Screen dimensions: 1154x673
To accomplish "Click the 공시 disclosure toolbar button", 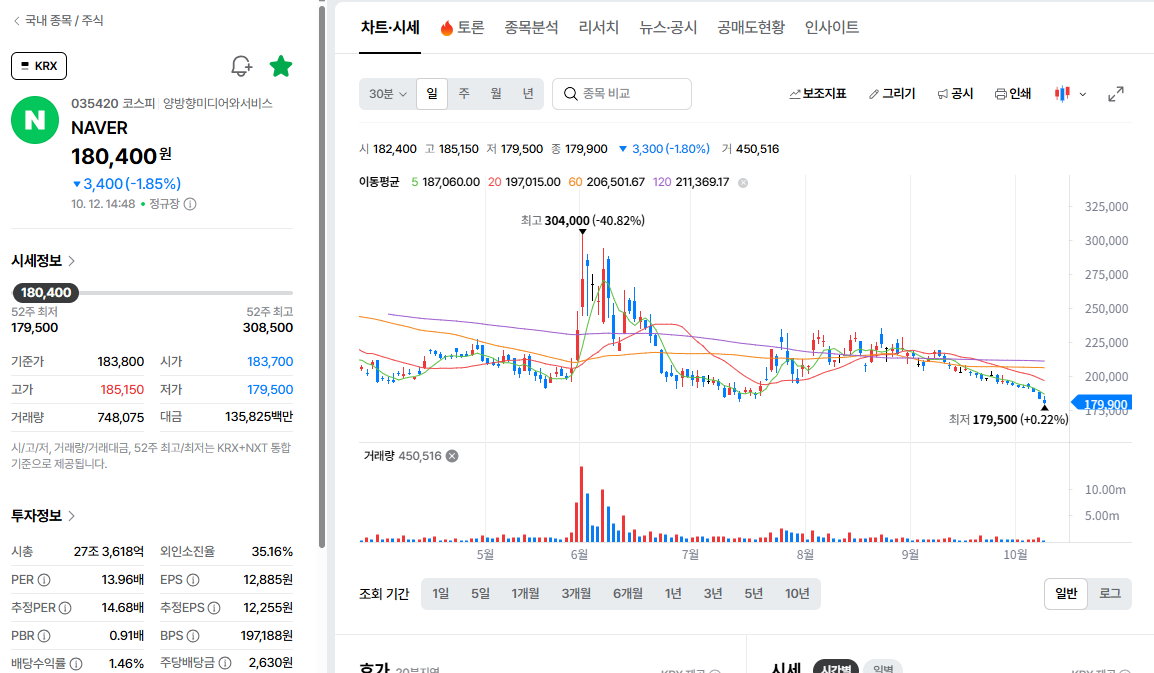I will [x=955, y=94].
